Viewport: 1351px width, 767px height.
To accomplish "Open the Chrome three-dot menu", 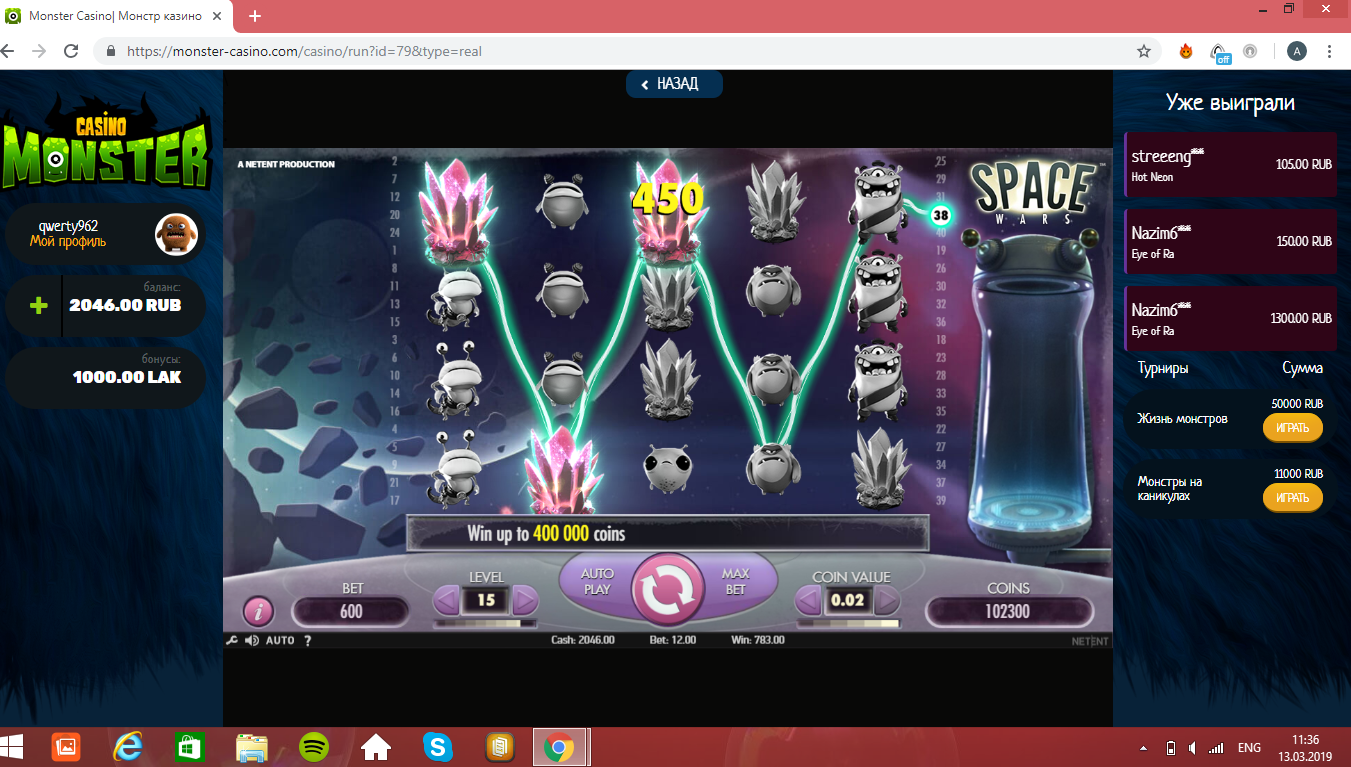I will tap(1330, 51).
